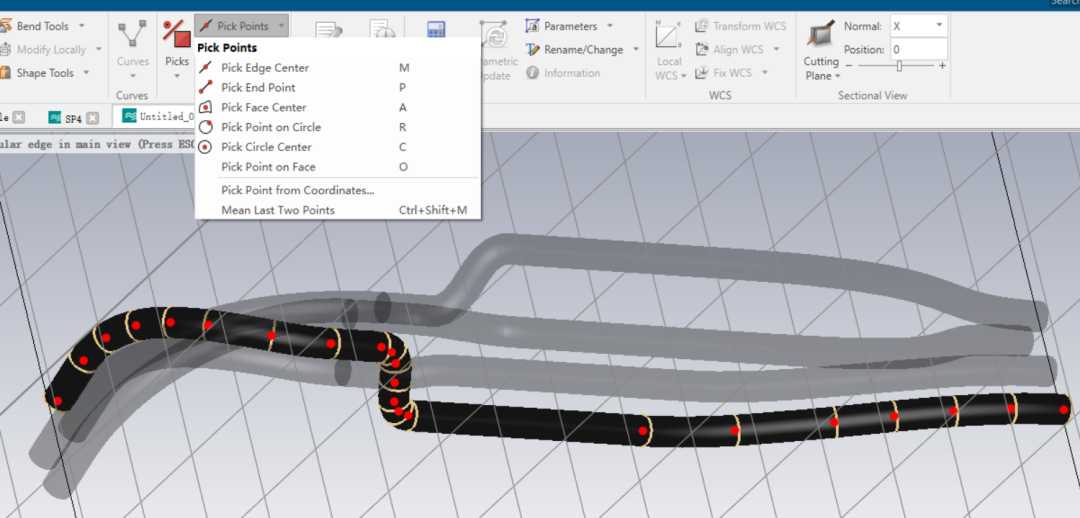Open the Picks dropdown arrow
This screenshot has height=518, width=1080.
tap(177, 75)
